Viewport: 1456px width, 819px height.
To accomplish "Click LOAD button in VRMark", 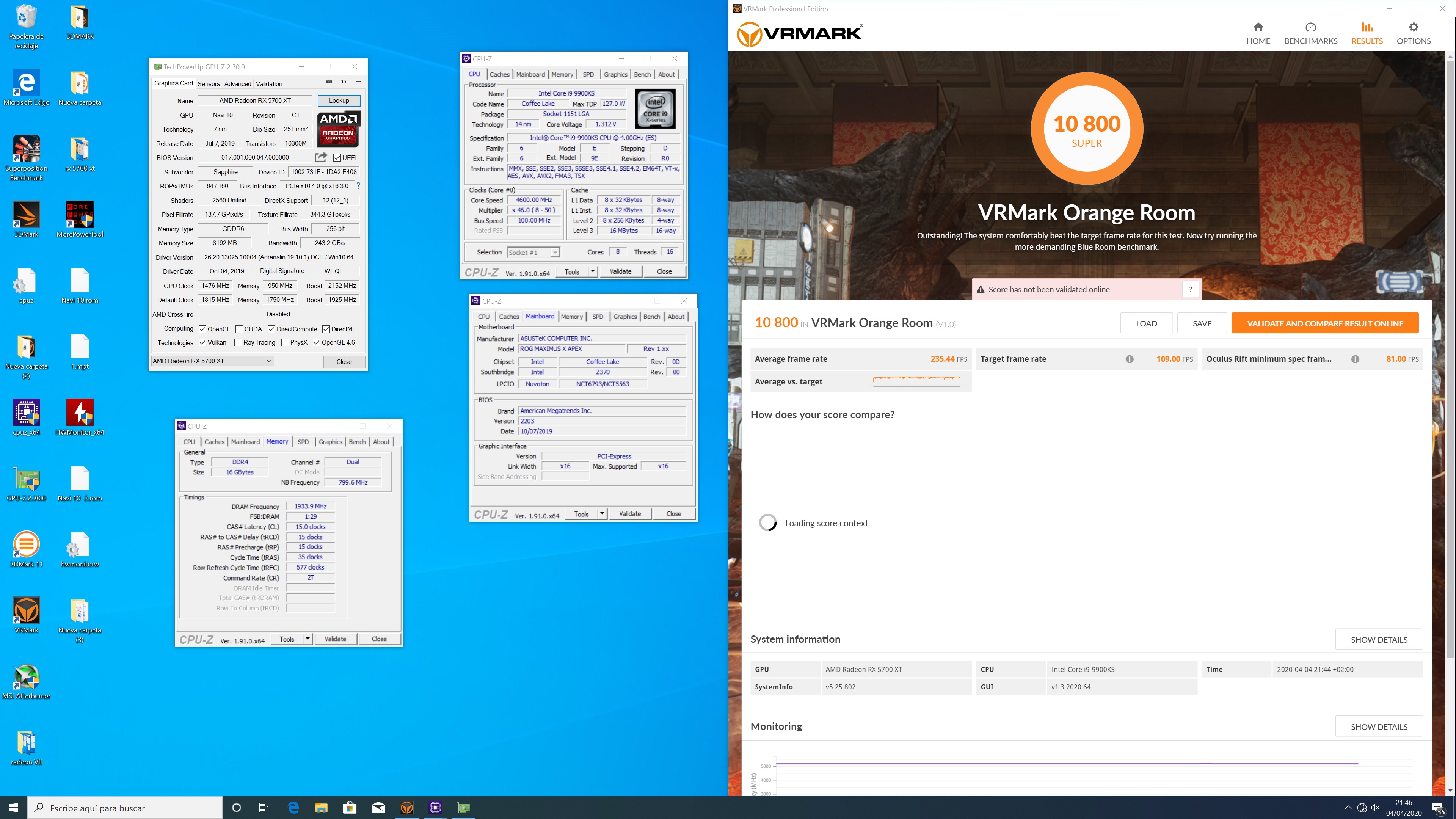I will pos(1146,323).
